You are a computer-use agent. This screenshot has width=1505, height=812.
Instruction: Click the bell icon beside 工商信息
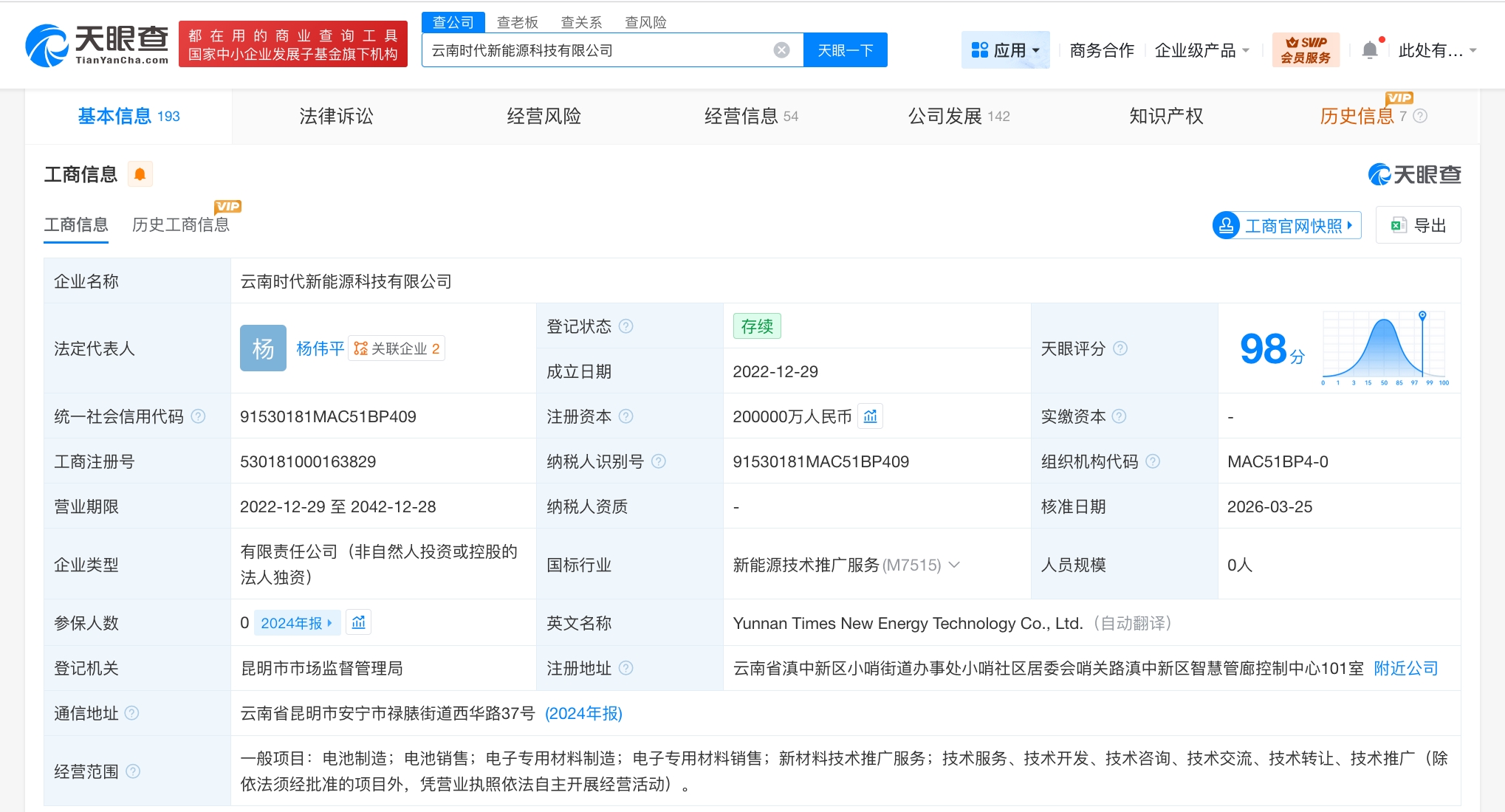click(x=140, y=173)
